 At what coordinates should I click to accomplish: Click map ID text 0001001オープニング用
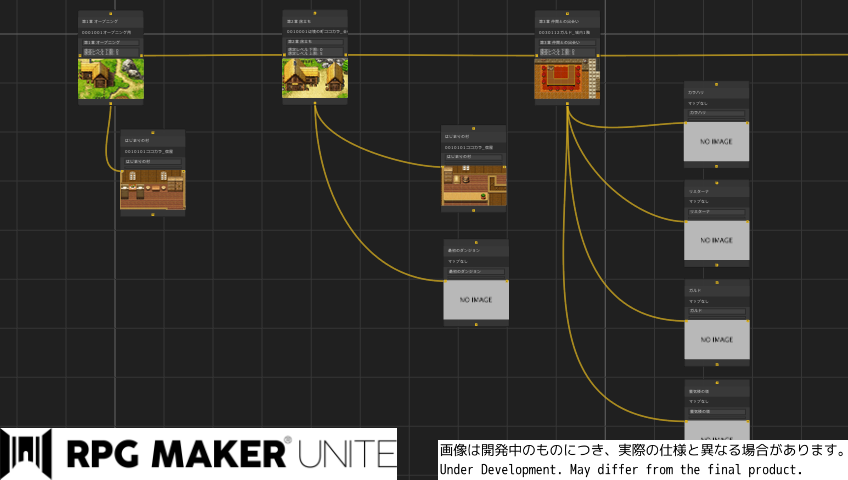click(x=107, y=32)
